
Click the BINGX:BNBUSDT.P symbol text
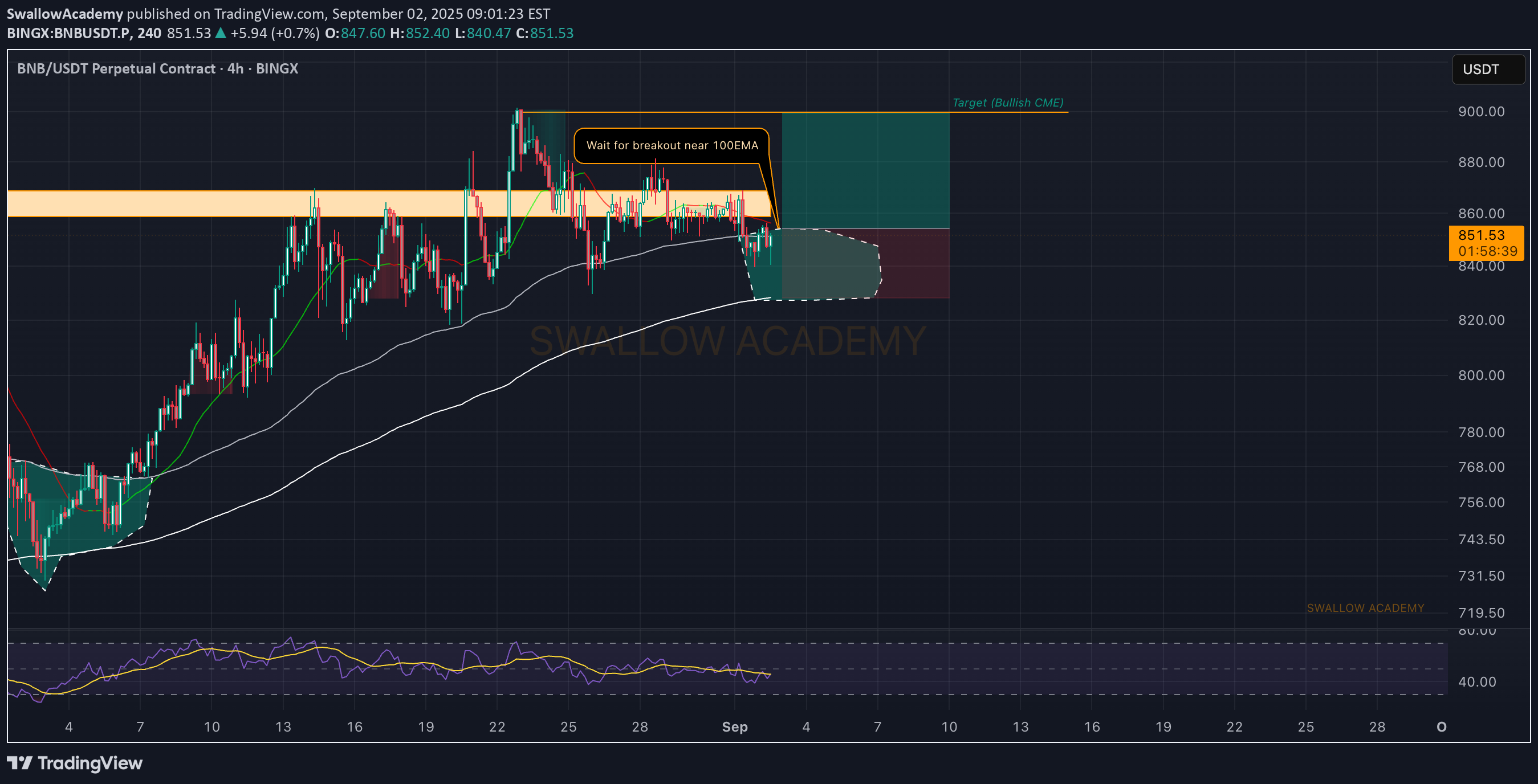pos(69,33)
